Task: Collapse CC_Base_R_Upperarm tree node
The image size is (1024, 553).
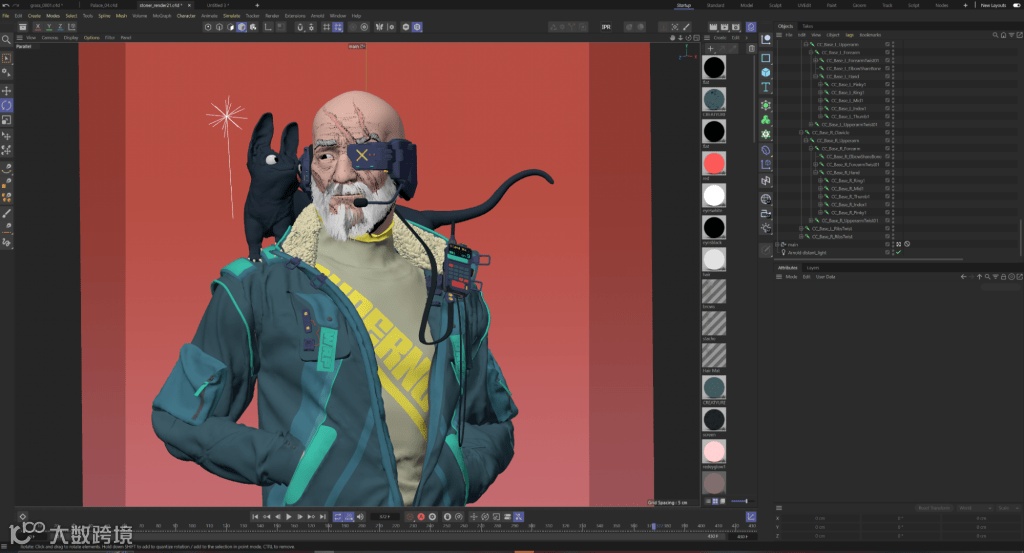Action: 806,140
